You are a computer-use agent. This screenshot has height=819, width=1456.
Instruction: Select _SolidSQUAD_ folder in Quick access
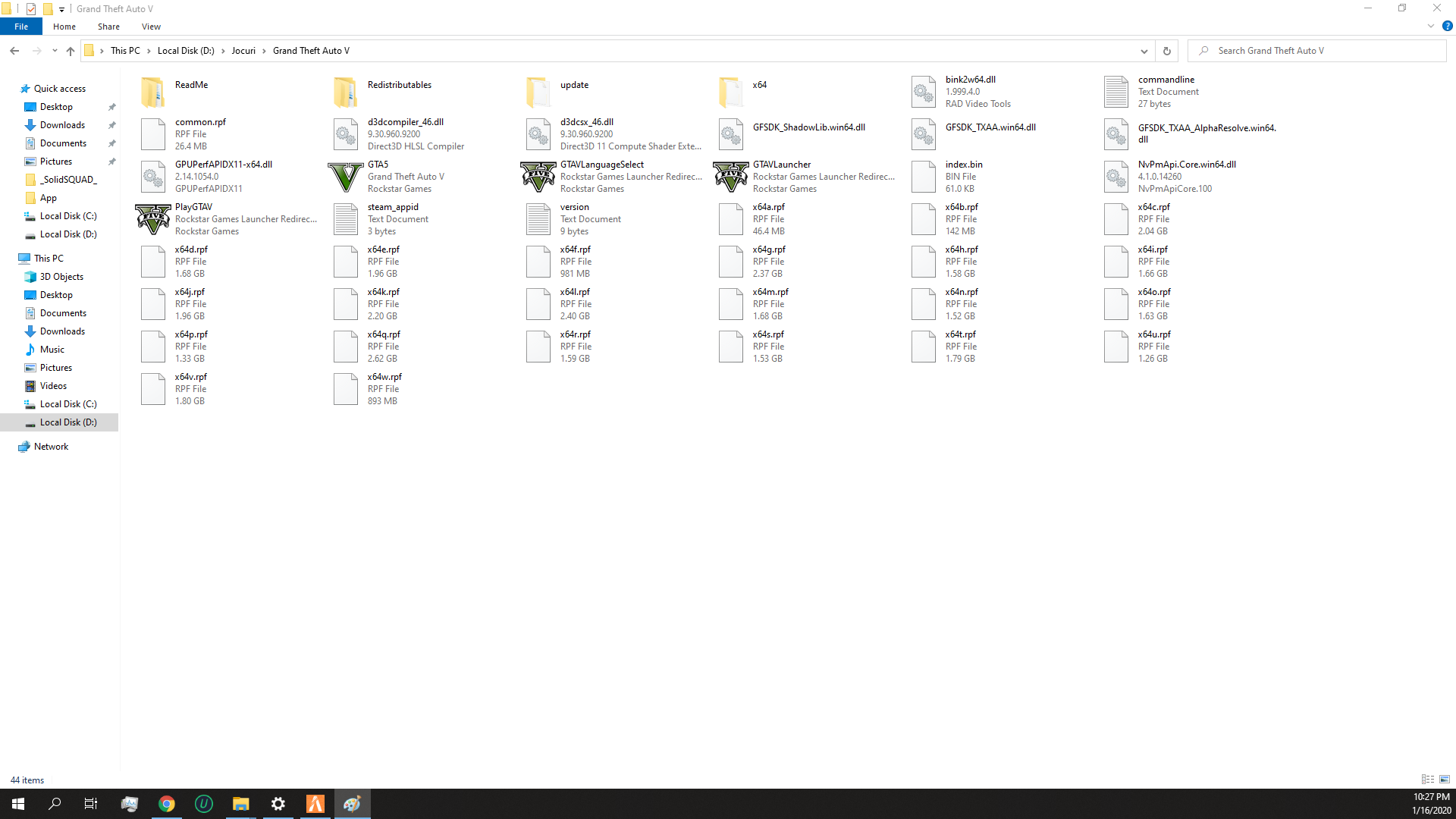coord(68,180)
